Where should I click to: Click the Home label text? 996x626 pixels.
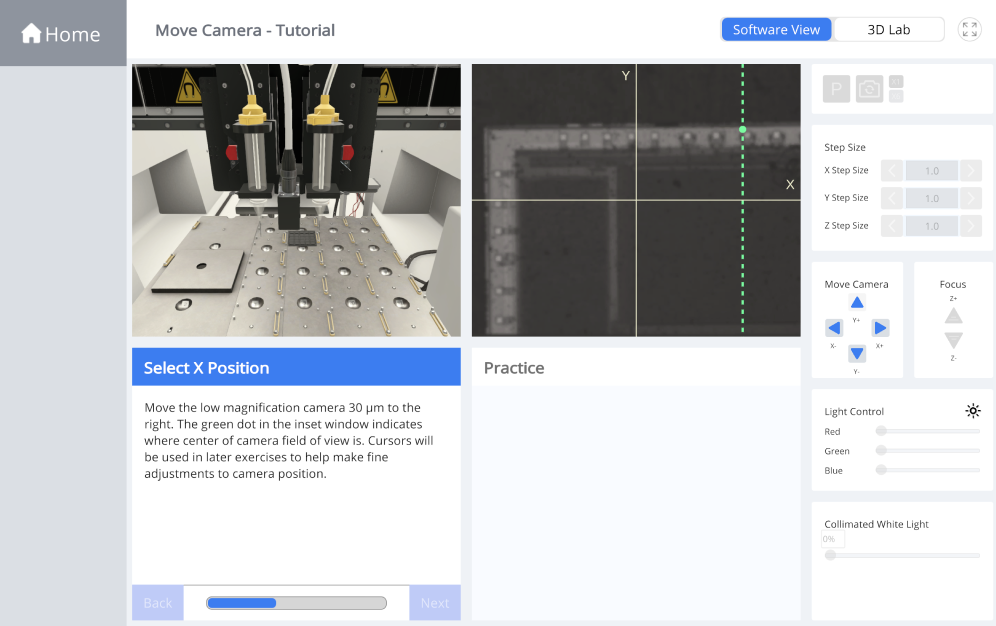(x=72, y=34)
